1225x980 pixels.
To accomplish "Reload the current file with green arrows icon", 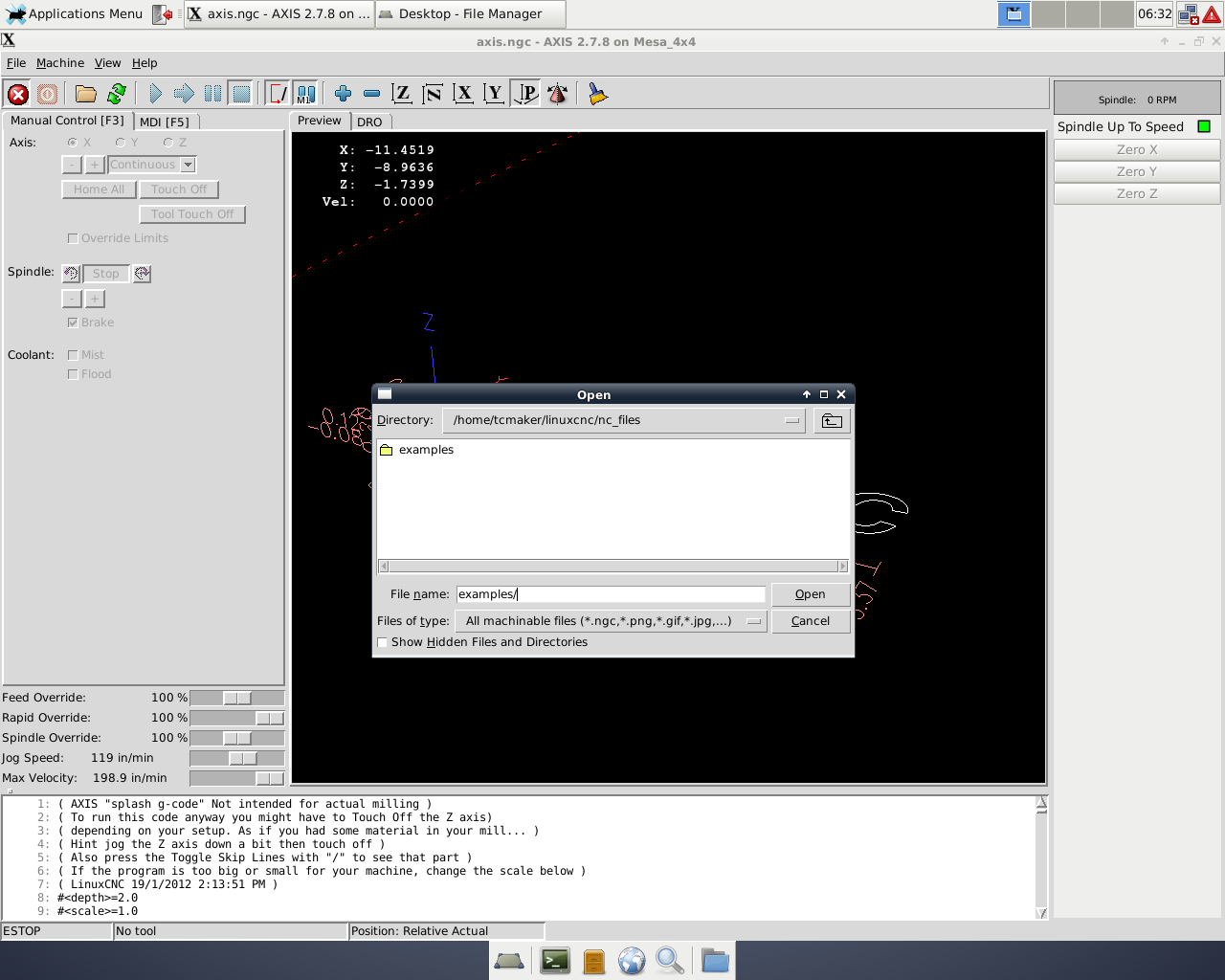I will (x=117, y=94).
